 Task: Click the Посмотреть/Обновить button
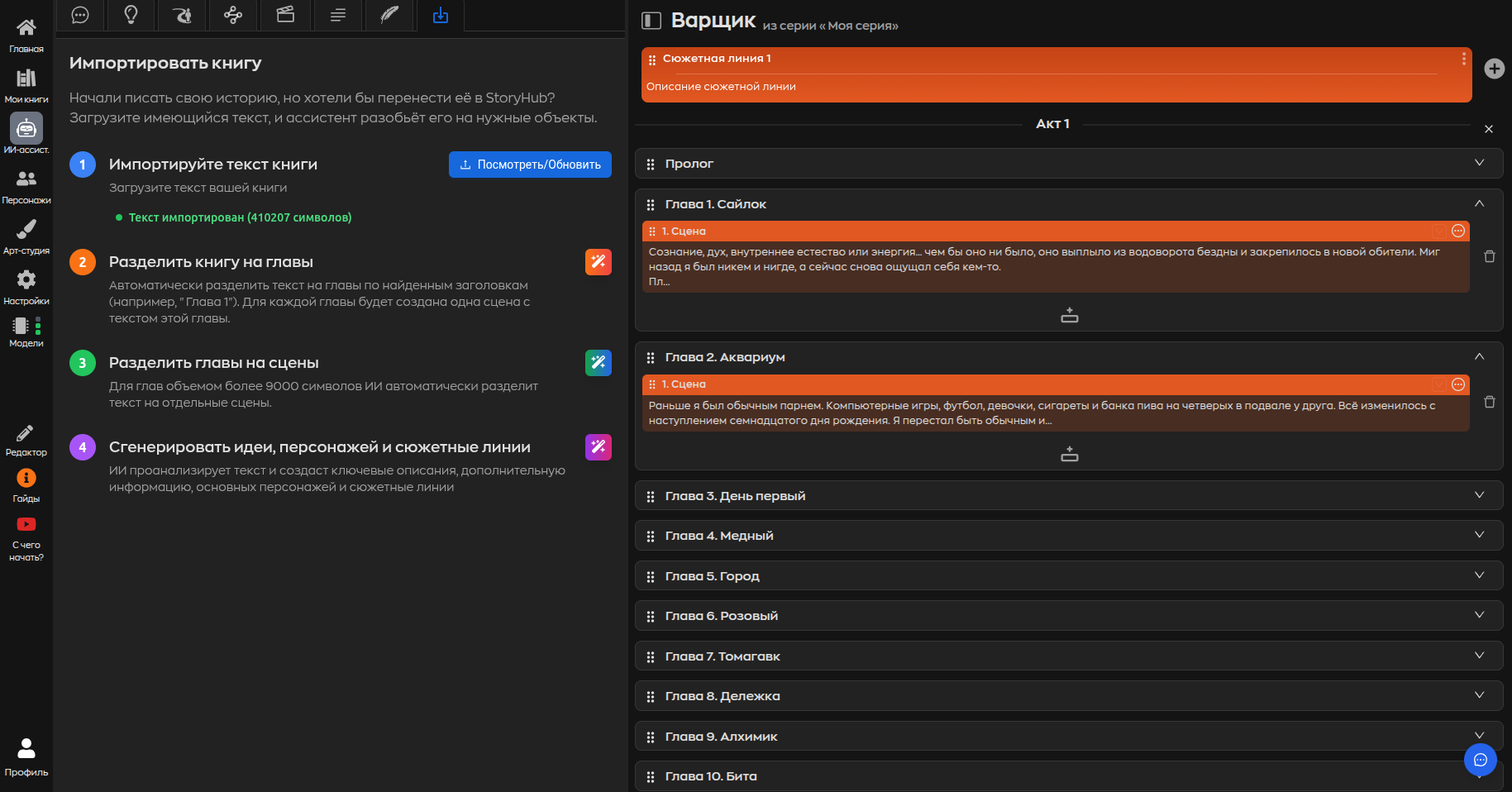[530, 165]
